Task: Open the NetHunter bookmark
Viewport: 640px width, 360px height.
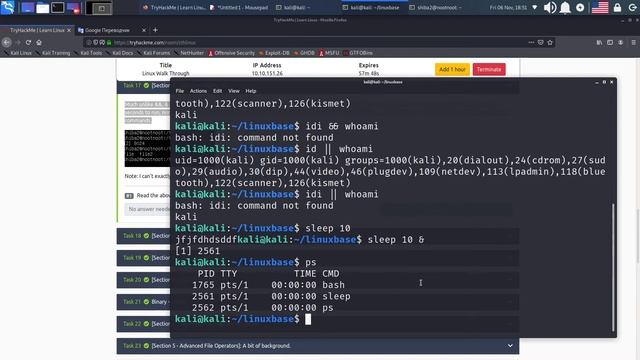Action: coord(189,53)
